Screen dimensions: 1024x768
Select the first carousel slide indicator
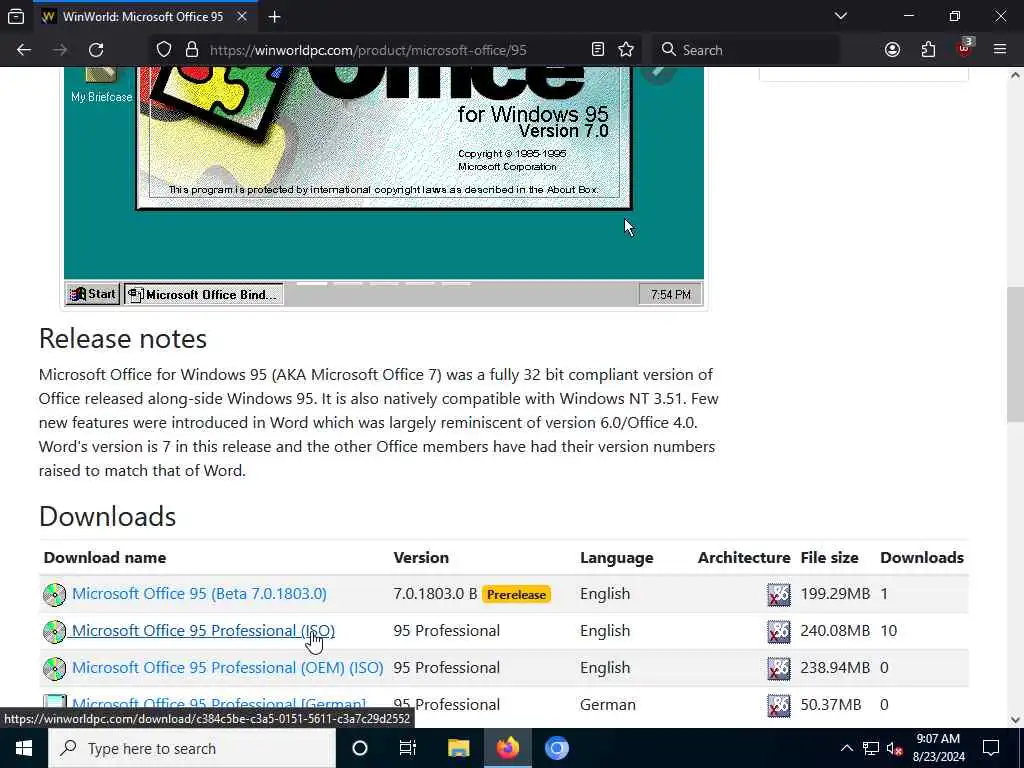(312, 283)
